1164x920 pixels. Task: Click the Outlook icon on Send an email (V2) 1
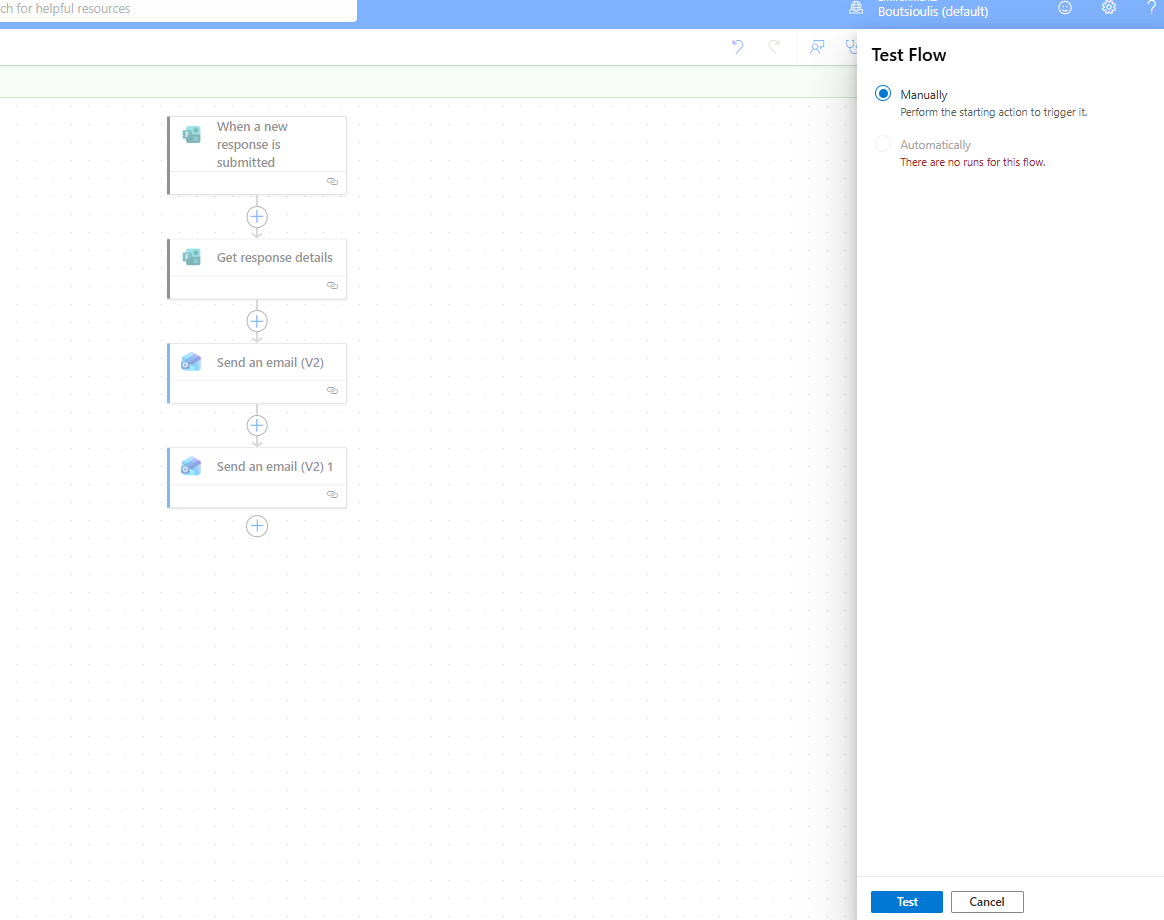pos(192,467)
